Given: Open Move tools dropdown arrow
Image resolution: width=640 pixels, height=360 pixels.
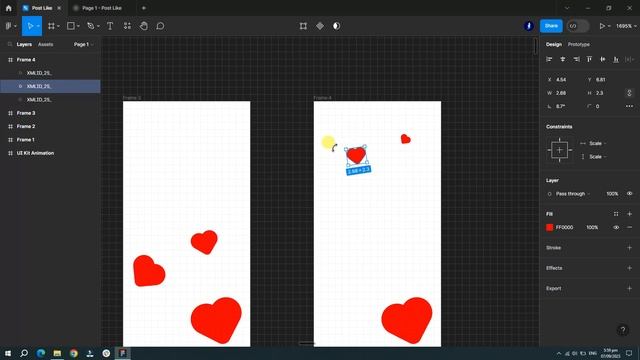Looking at the screenshot, I should [x=38, y=26].
